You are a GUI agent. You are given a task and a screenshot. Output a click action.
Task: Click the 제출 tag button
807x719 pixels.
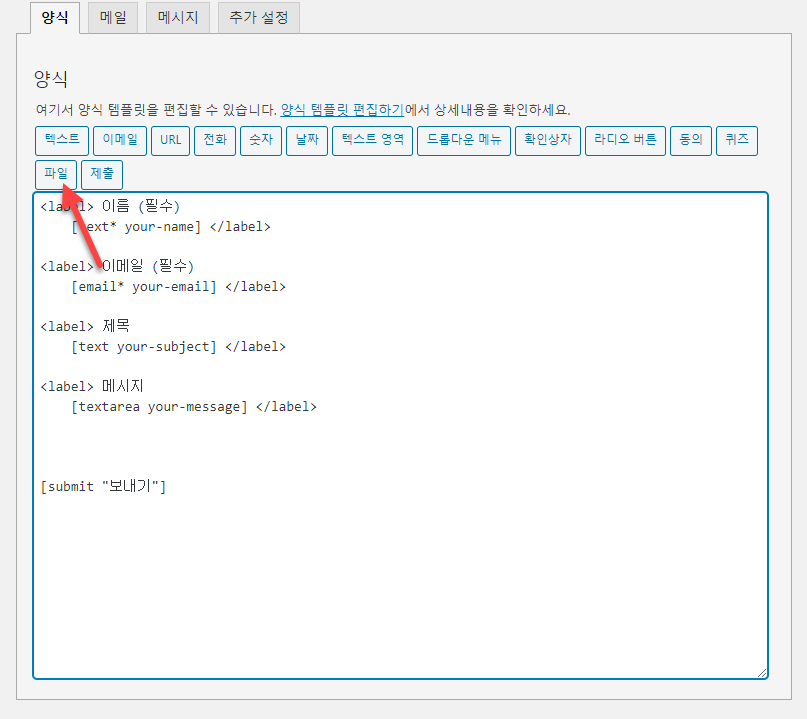point(102,174)
